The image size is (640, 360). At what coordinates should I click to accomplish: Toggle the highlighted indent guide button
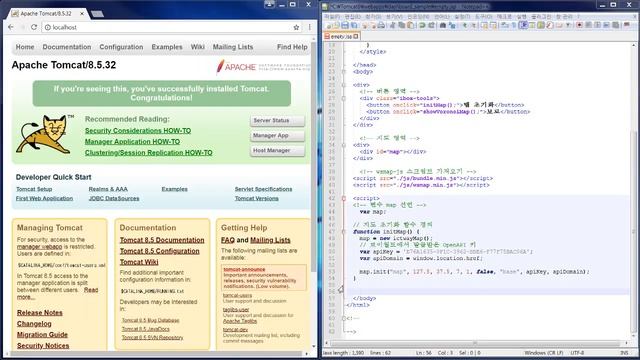[x=524, y=25]
